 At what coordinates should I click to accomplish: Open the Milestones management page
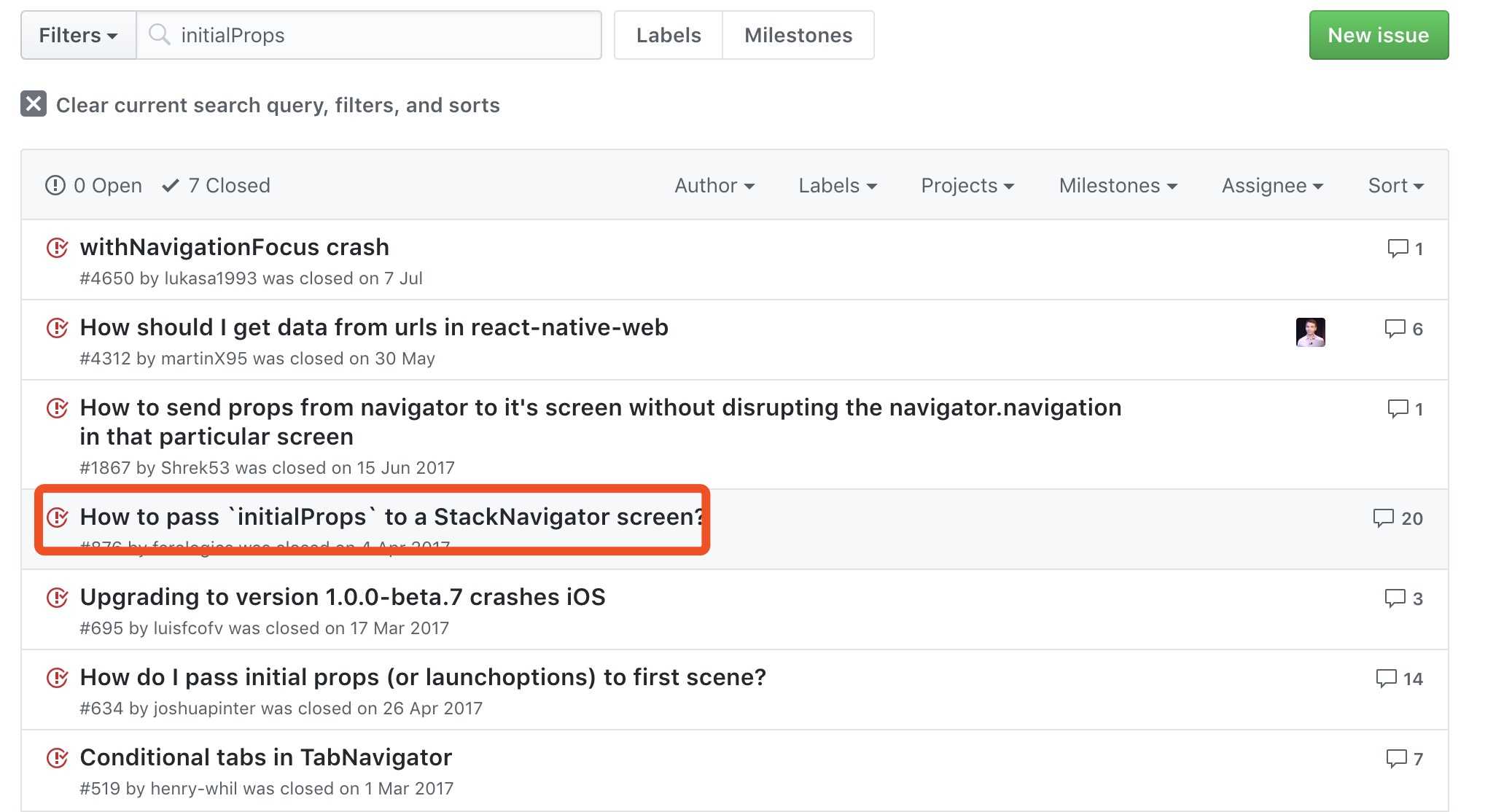point(797,35)
